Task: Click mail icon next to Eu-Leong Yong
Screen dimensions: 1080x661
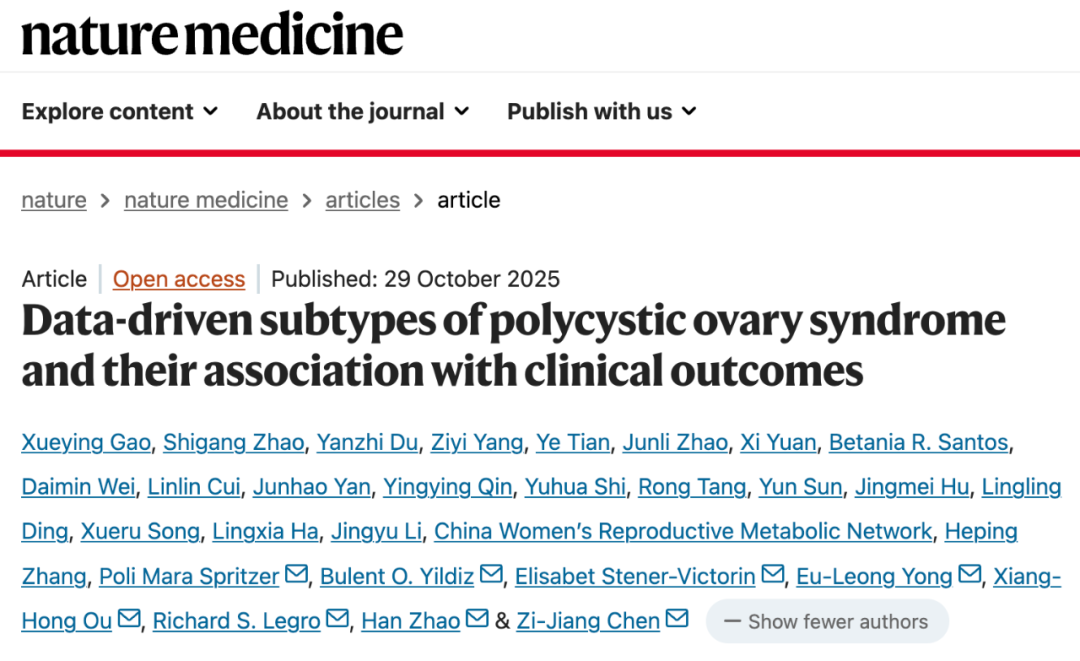Action: (x=969, y=575)
